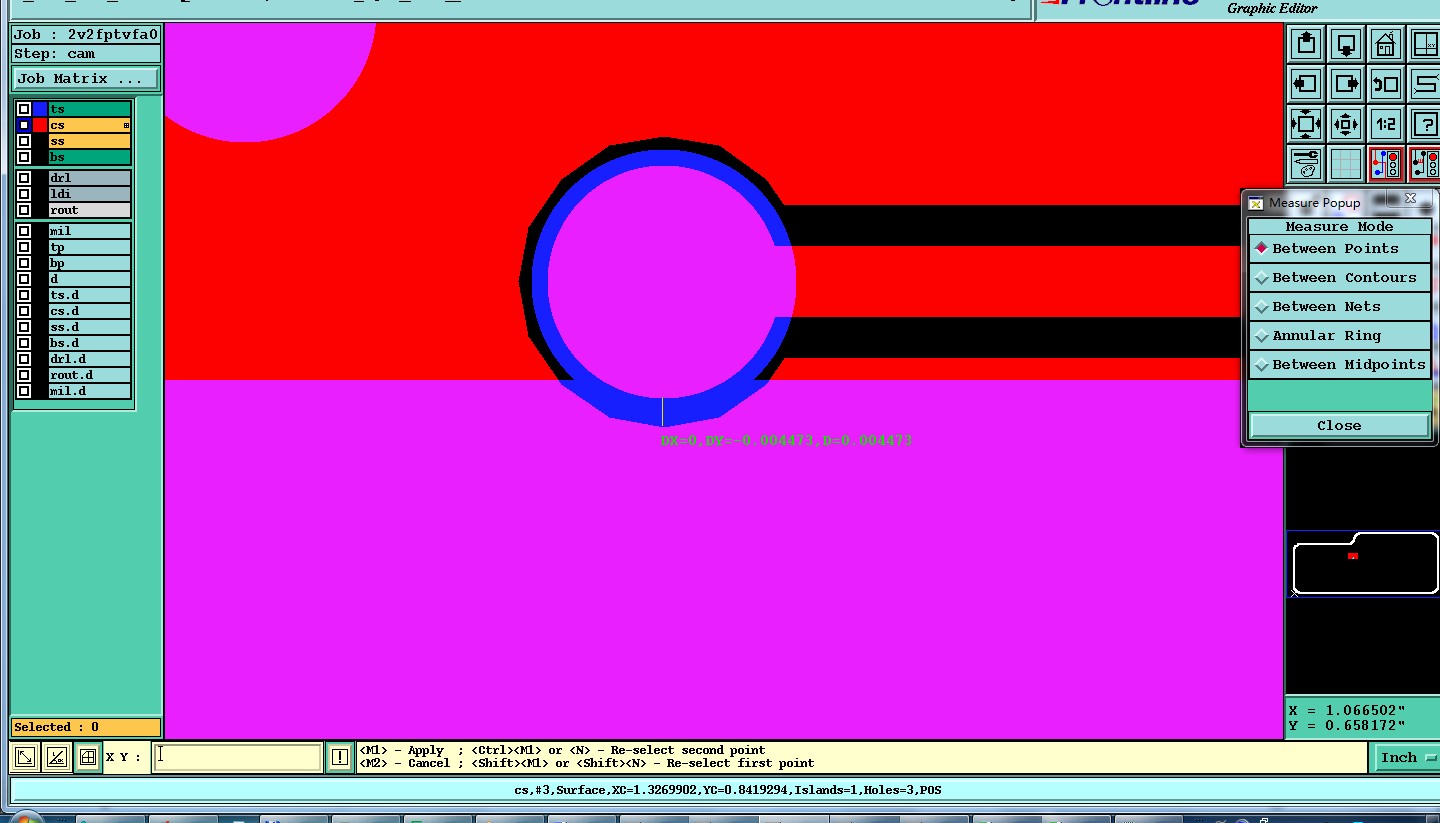Click the 1:2 scale icon

pos(1386,124)
